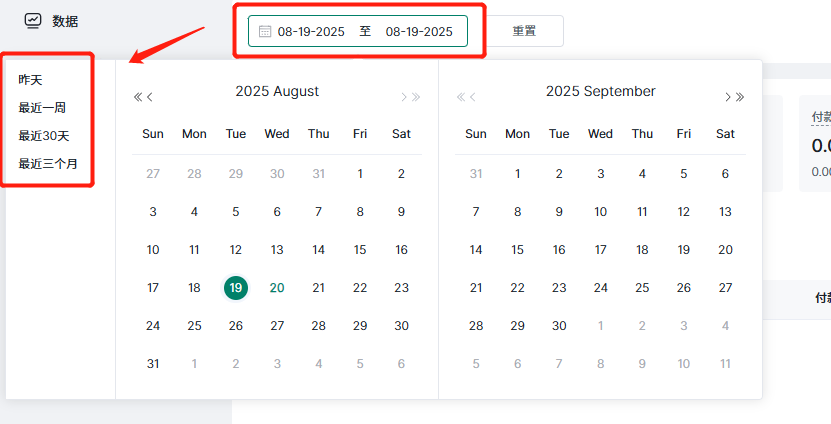
Task: Click the start date 08-19-2025 field
Action: click(311, 32)
